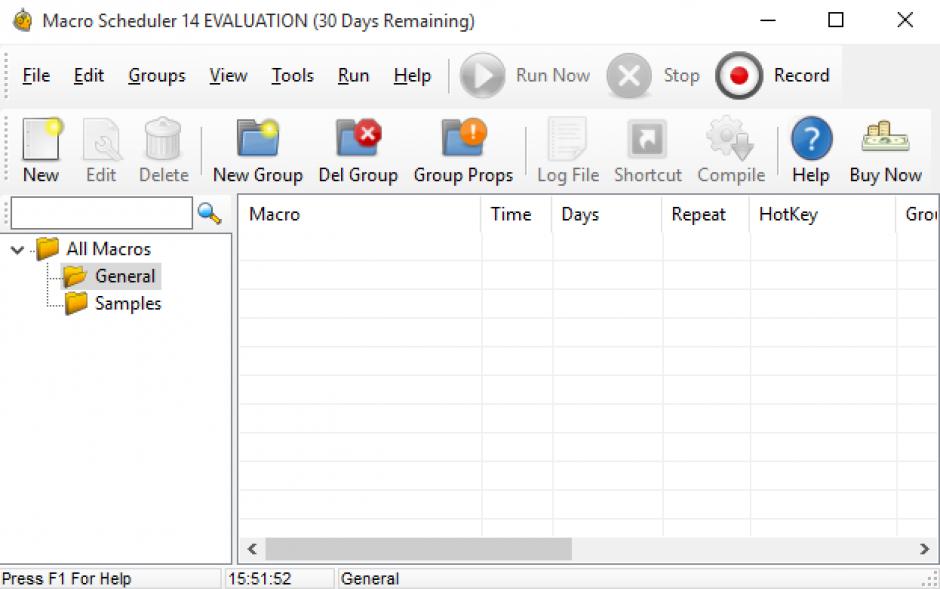Click the scrollbar right arrow

[924, 549]
